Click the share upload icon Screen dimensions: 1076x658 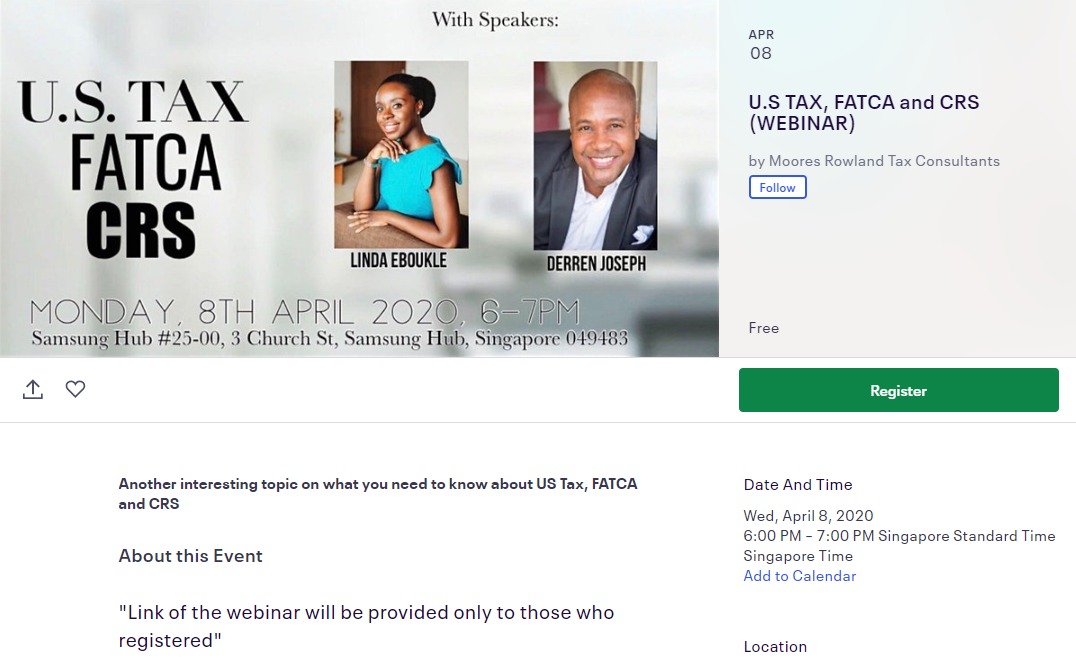click(x=32, y=389)
